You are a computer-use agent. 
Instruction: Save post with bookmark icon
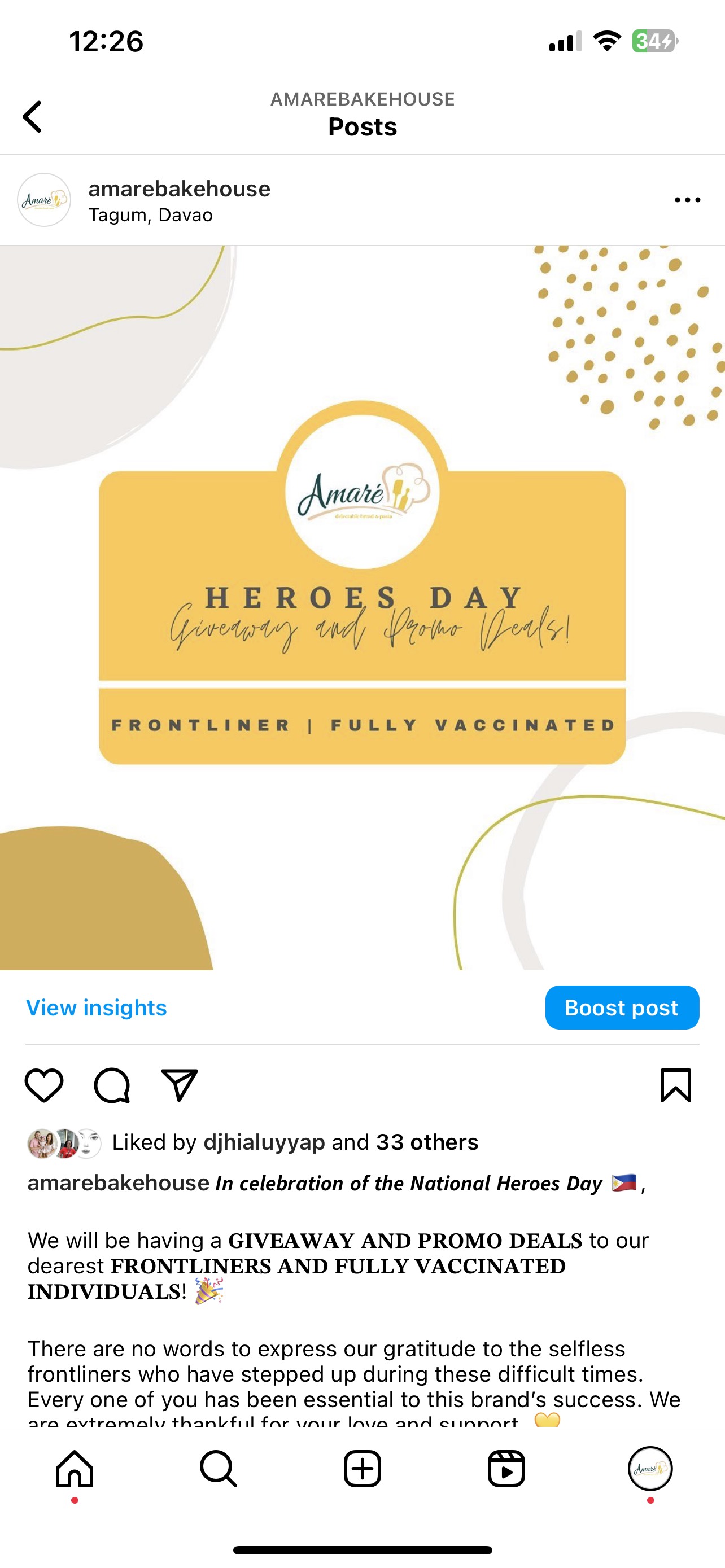(676, 1085)
